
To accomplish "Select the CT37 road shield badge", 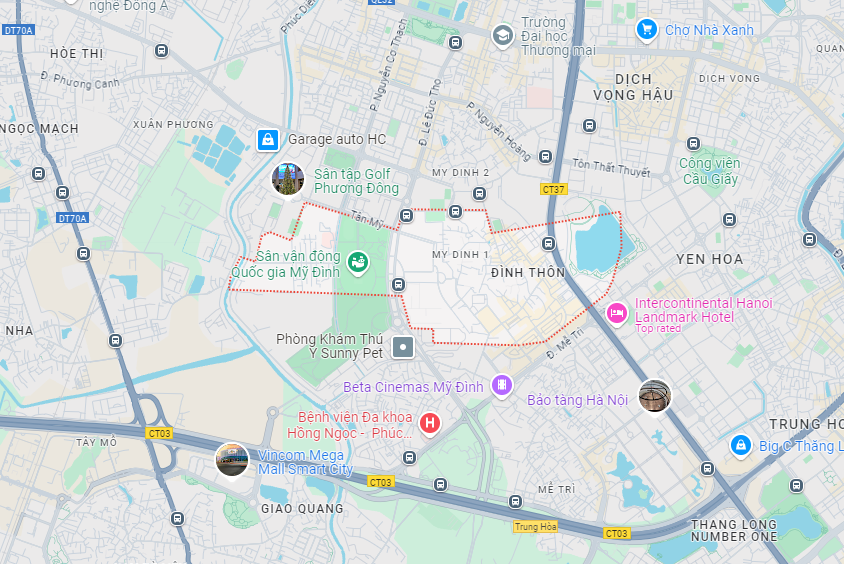I will pyautogui.click(x=553, y=189).
